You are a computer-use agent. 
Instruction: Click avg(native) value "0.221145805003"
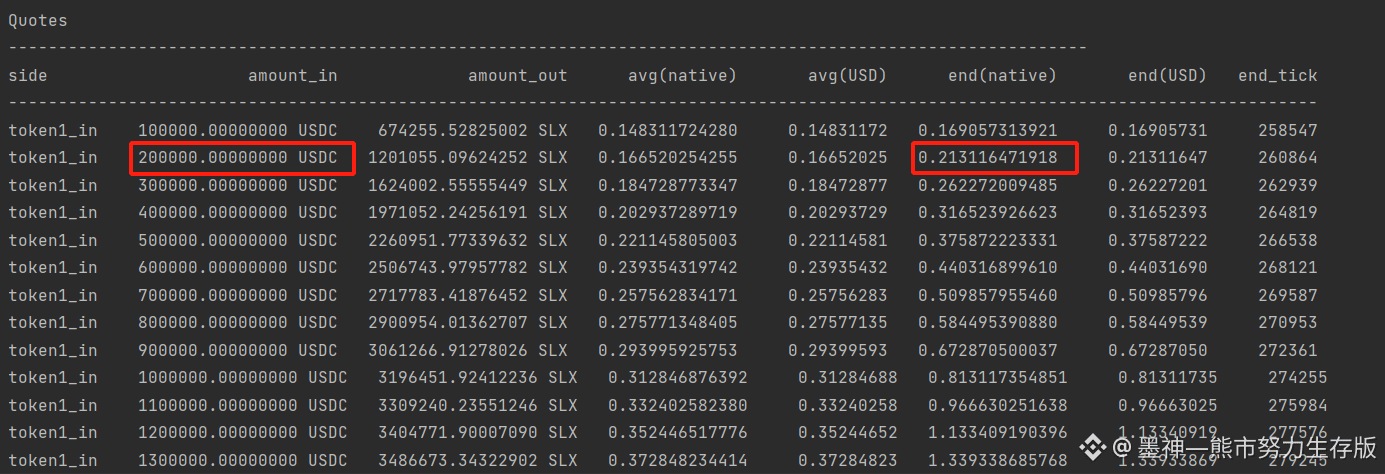668,240
